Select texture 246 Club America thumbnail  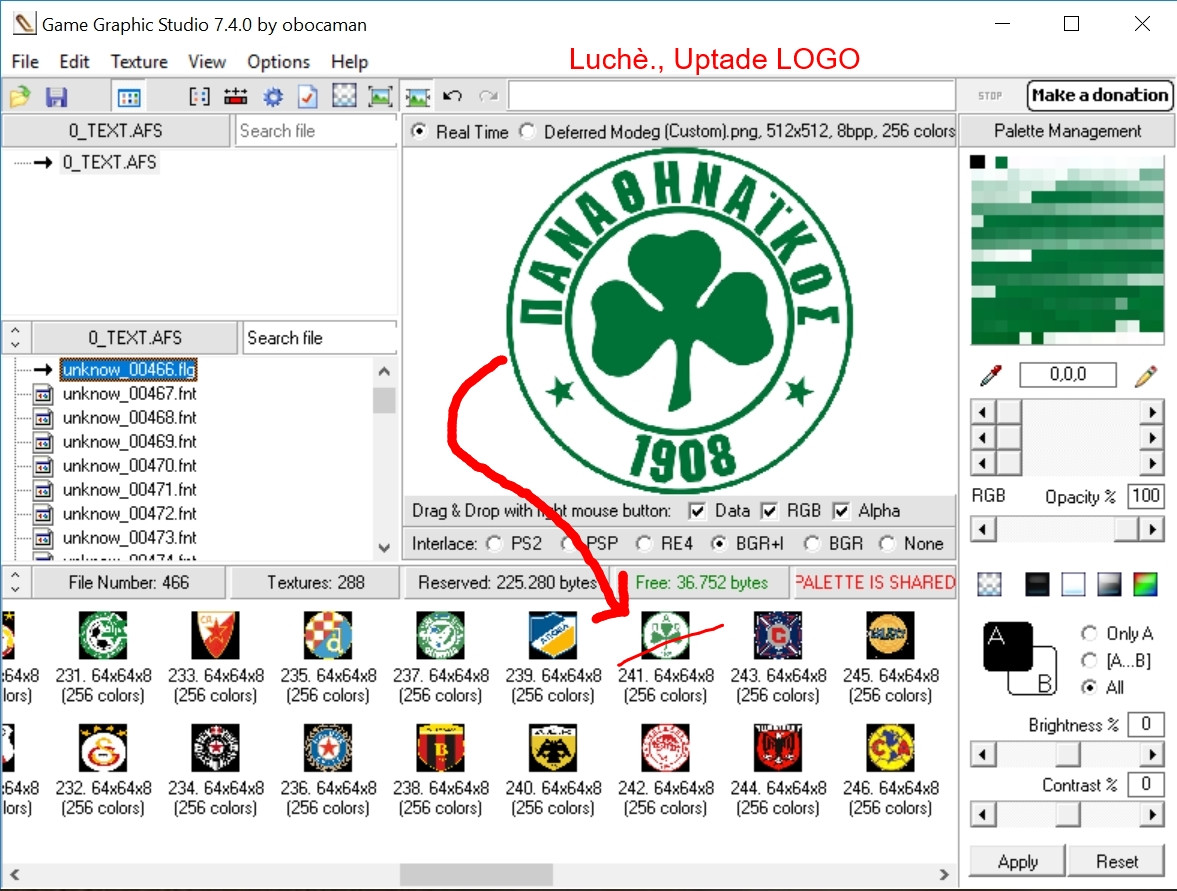(890, 748)
